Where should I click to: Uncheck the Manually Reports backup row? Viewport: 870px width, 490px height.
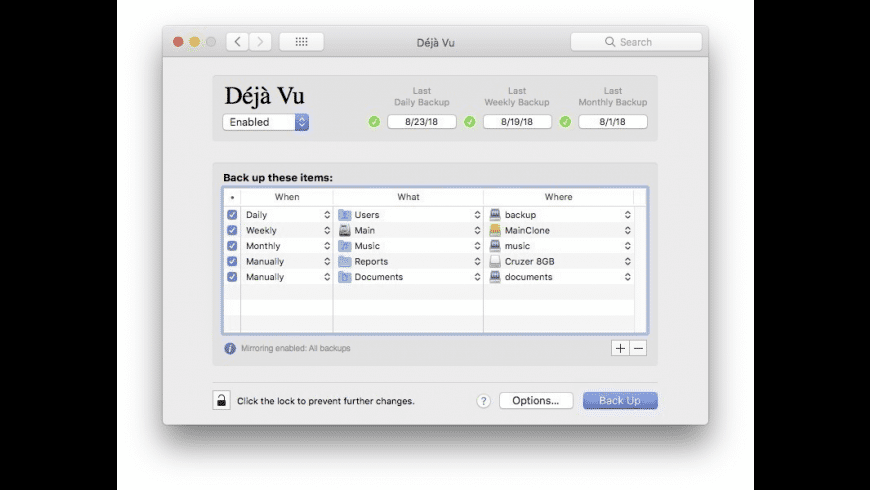pos(232,261)
